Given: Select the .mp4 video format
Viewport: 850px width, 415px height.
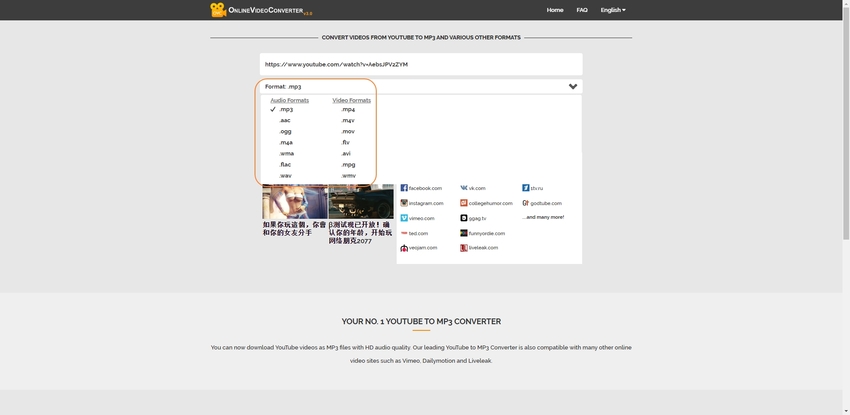Looking at the screenshot, I should (x=347, y=109).
